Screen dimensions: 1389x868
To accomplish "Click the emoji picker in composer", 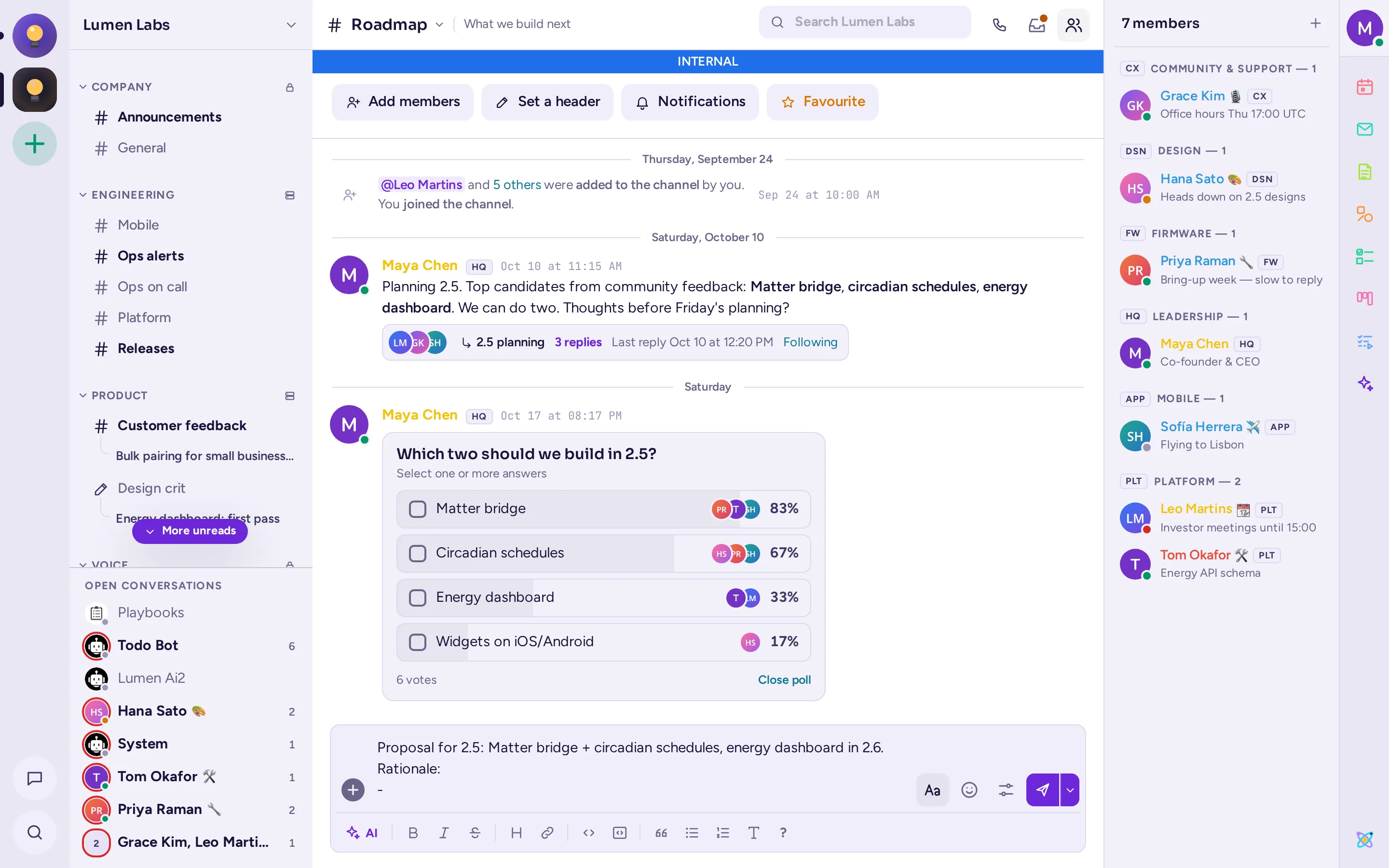I will (969, 790).
